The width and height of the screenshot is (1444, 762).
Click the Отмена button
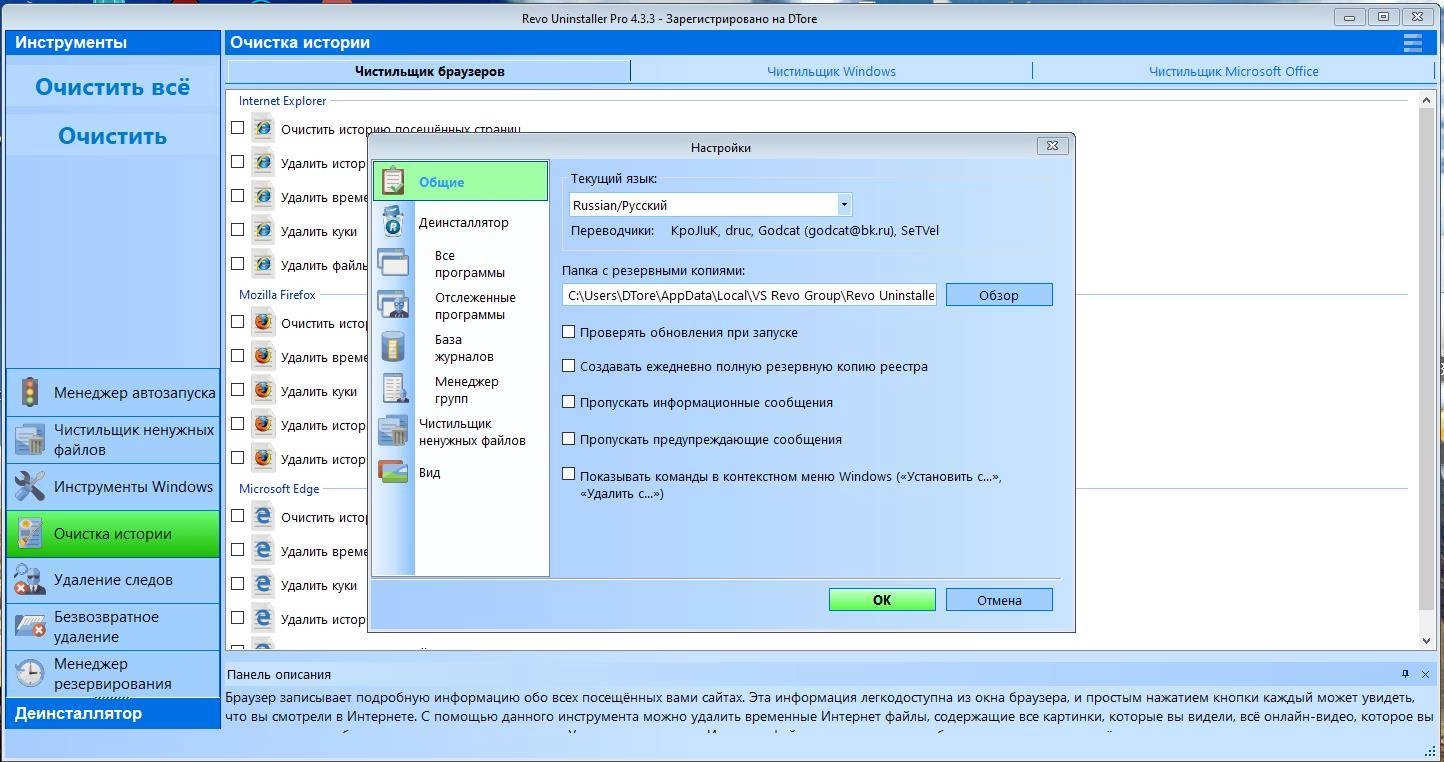pos(999,600)
